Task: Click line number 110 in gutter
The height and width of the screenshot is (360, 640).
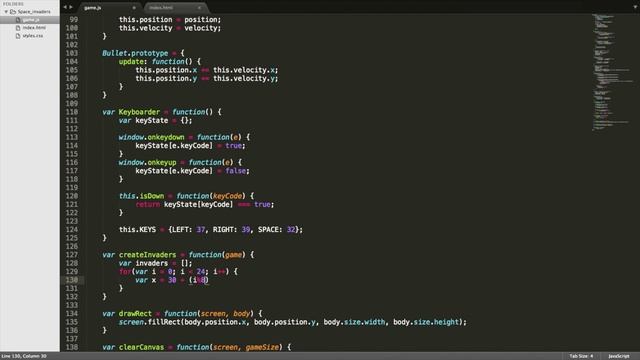Action: pyautogui.click(x=71, y=112)
